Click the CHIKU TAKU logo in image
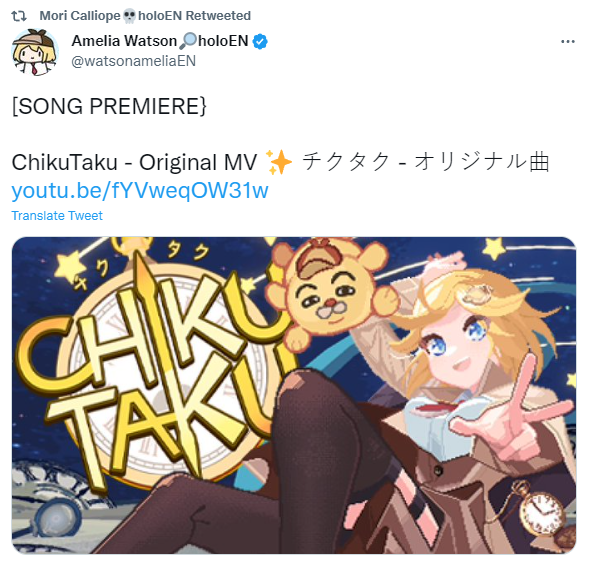The width and height of the screenshot is (593, 561). click(151, 375)
